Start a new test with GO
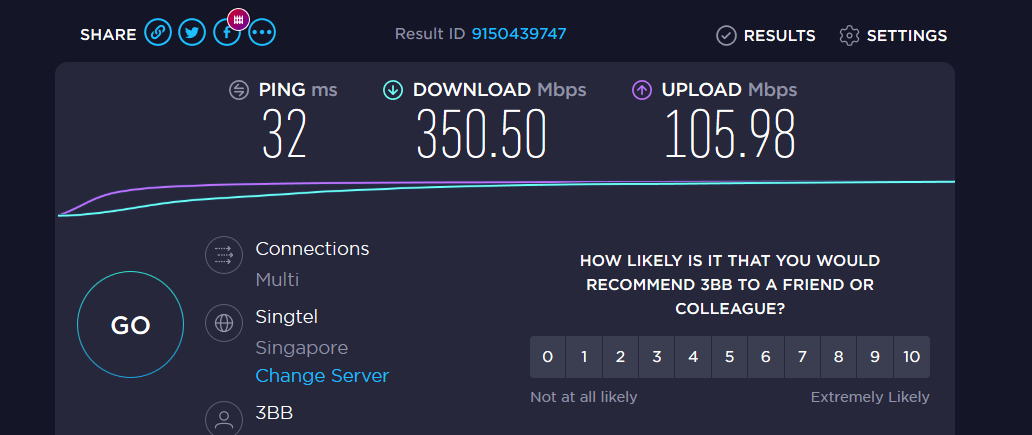1032x435 pixels. click(130, 324)
